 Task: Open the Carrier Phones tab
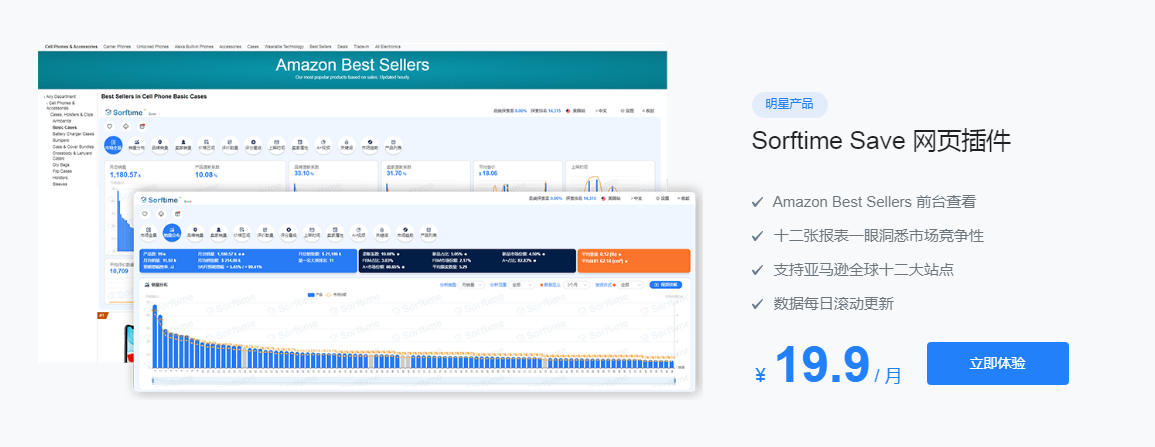point(116,46)
